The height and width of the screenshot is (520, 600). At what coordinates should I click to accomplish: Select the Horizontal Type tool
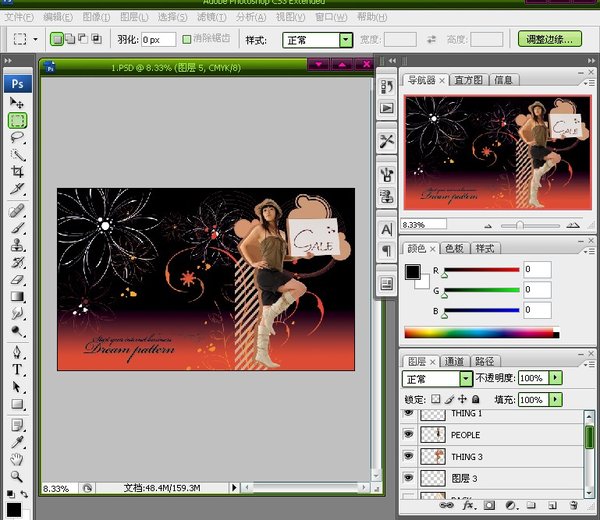(17, 369)
